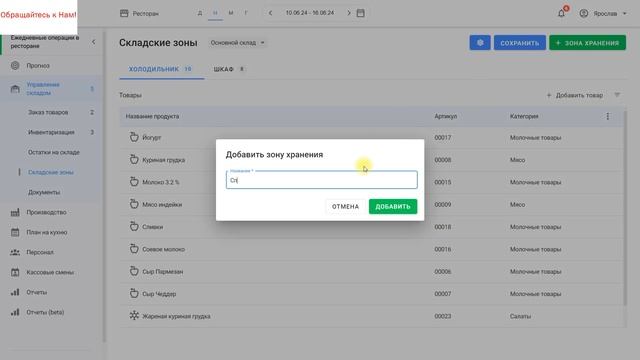Open План на кухню in the sidebar
The image size is (640, 360).
47,232
